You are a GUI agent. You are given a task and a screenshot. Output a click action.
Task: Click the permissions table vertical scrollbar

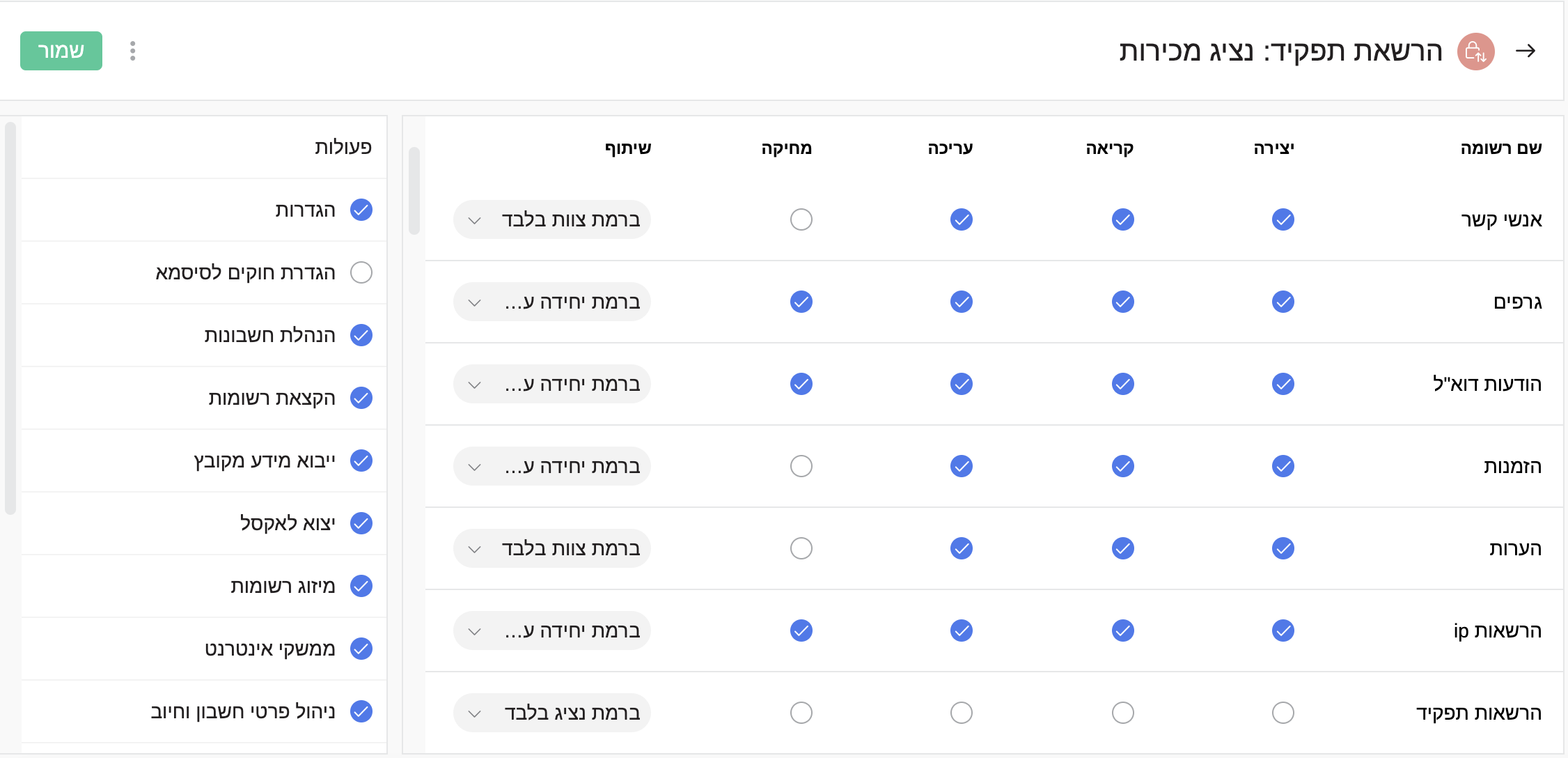pos(414,192)
